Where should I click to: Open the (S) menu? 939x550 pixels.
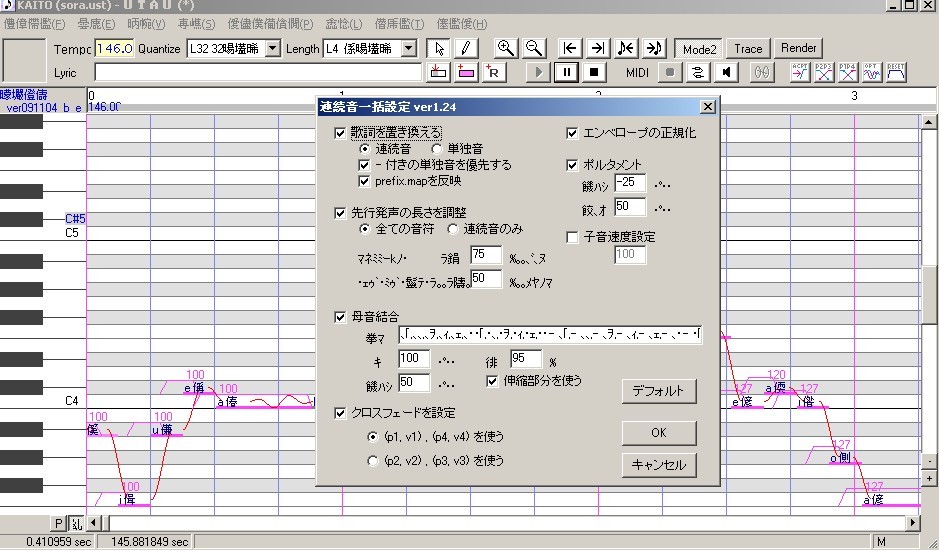coord(196,24)
